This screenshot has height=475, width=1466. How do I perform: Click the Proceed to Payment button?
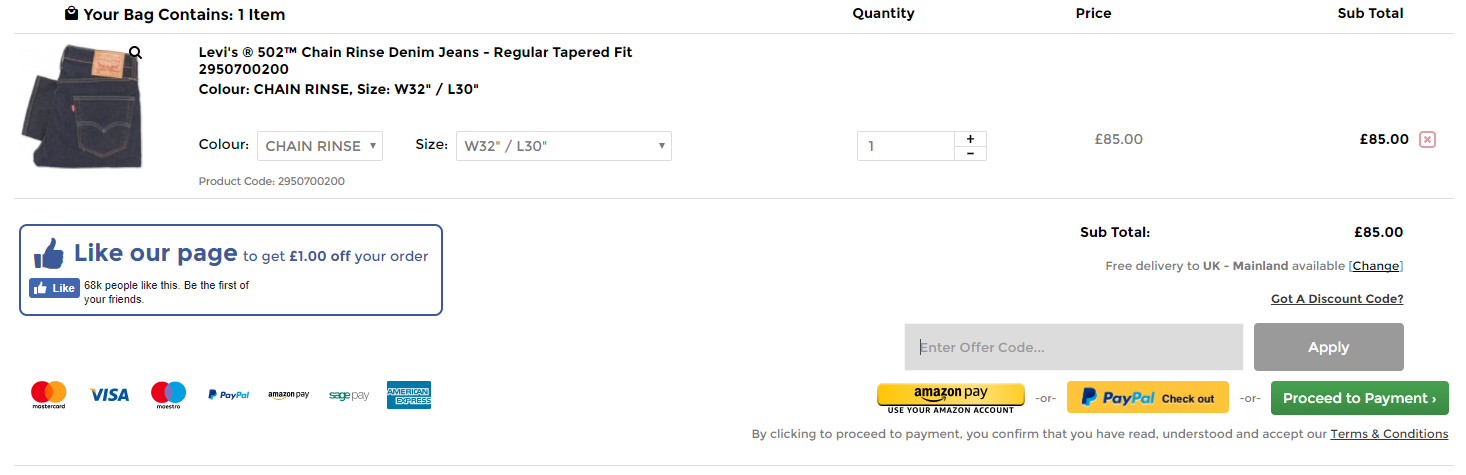(1359, 398)
